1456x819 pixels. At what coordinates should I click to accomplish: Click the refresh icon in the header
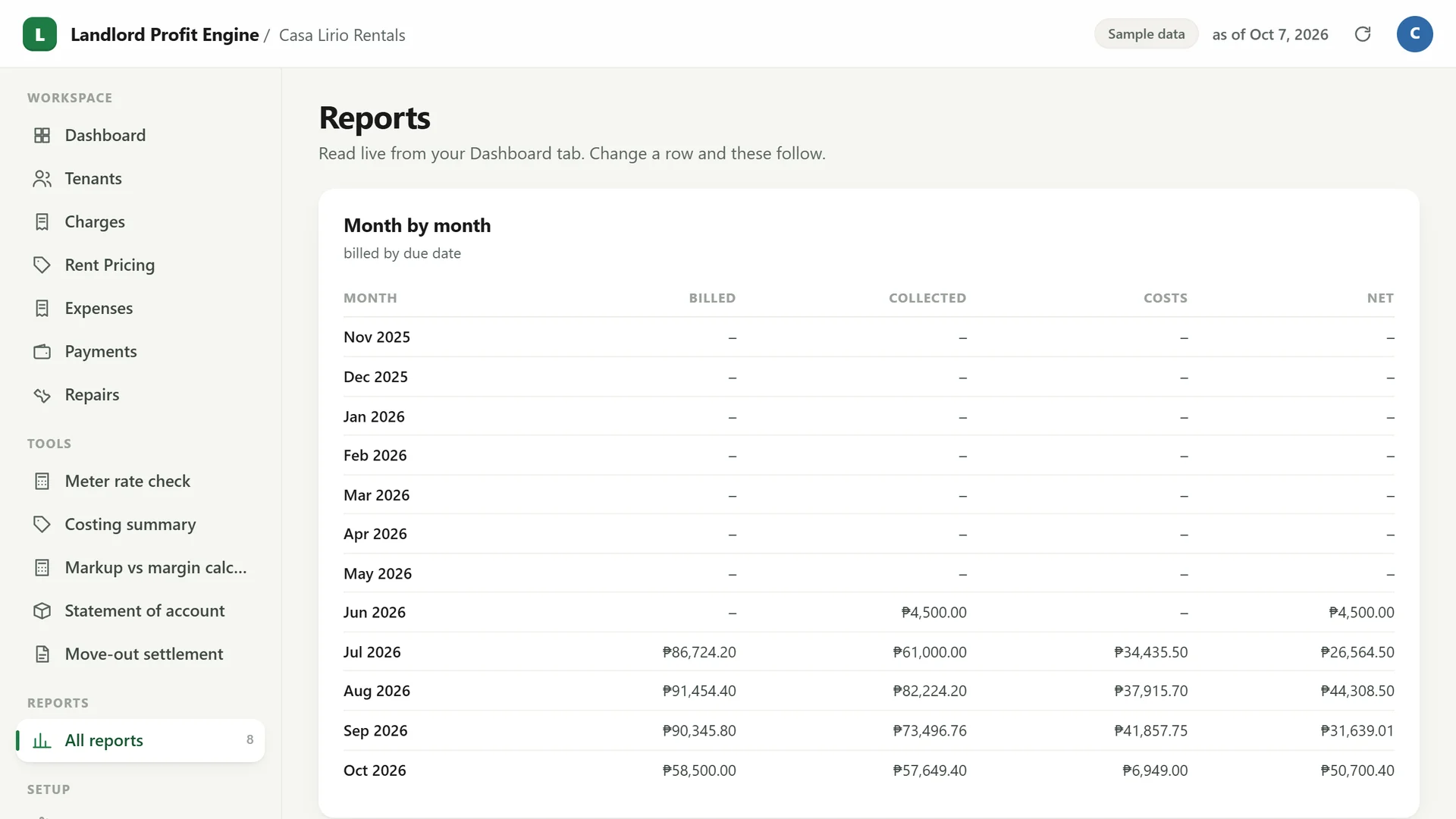1363,34
